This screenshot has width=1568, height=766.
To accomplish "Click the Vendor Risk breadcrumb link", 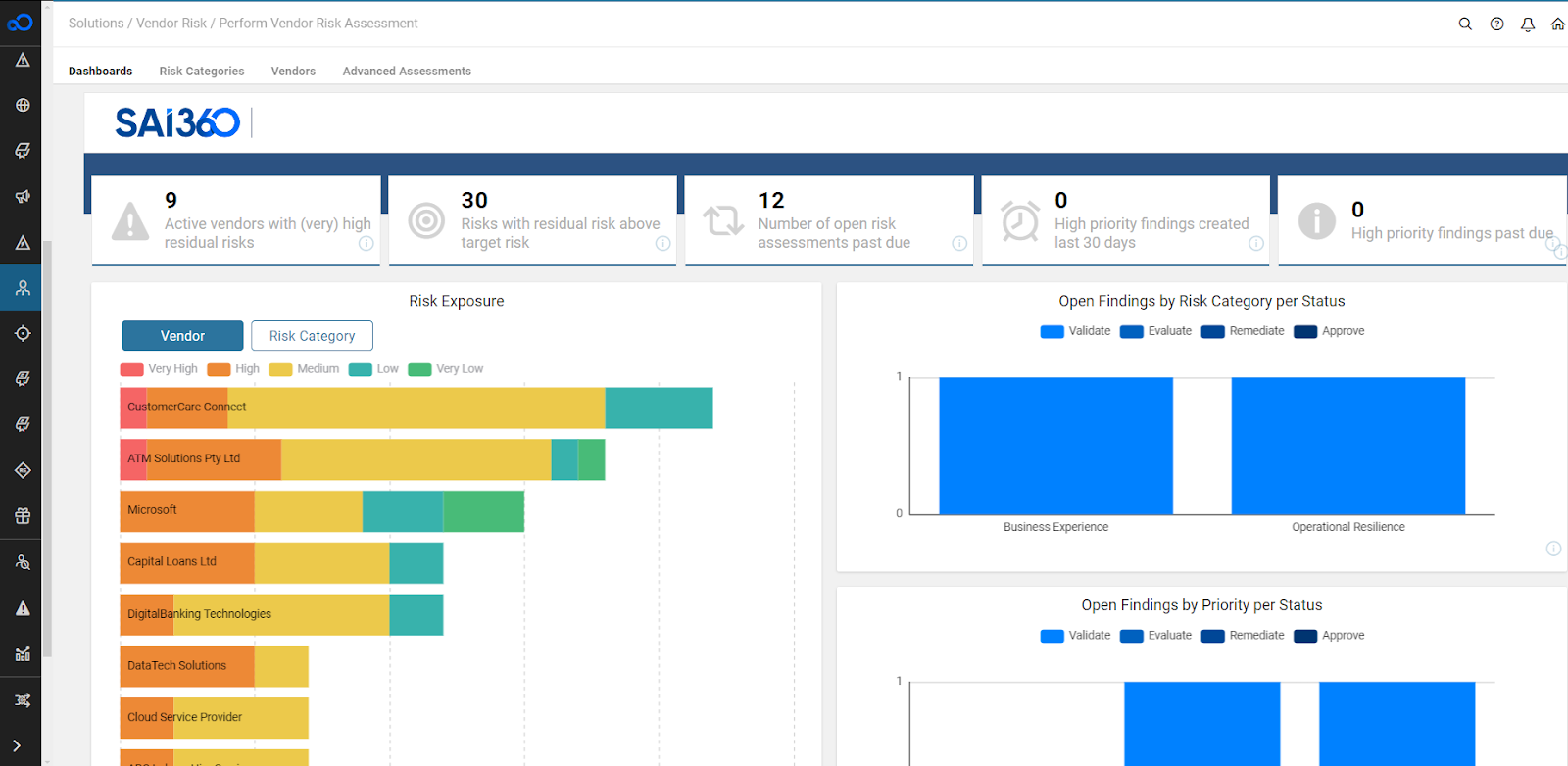I will pos(171,24).
